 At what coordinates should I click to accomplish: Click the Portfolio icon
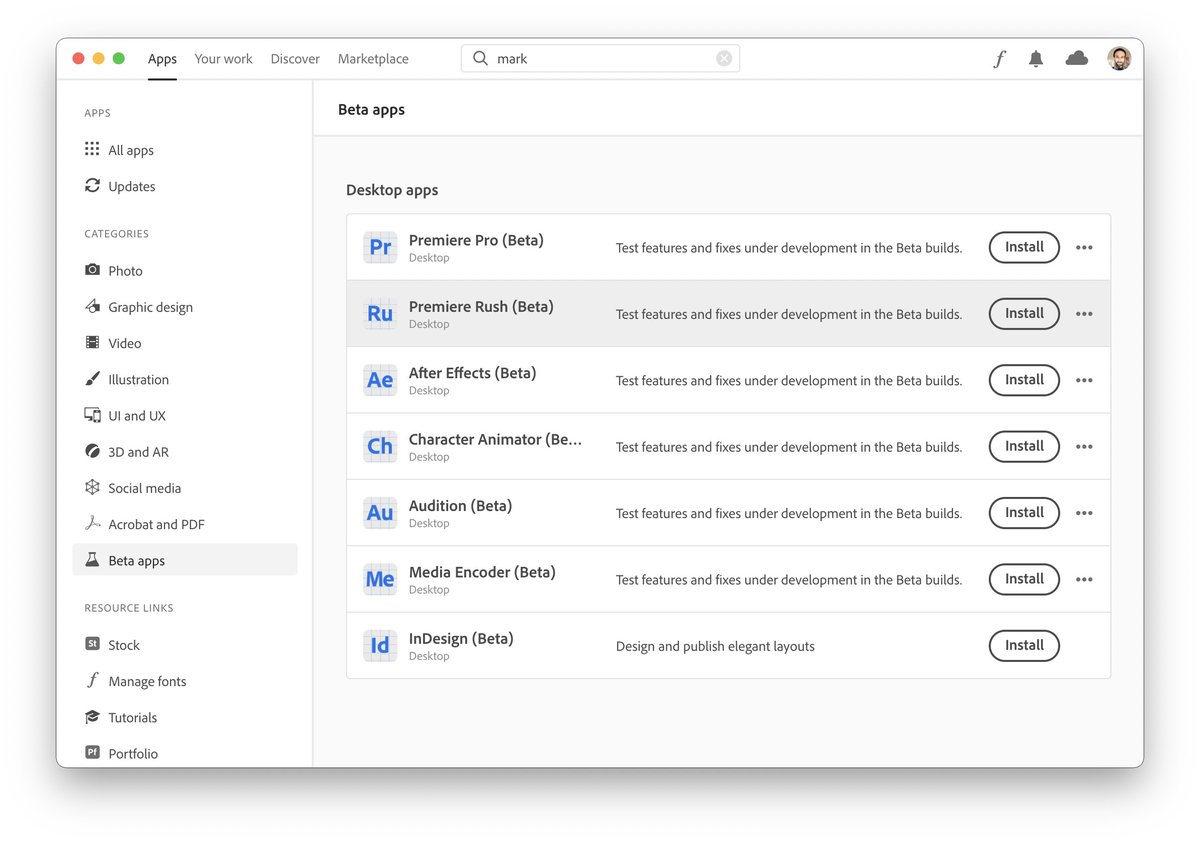[92, 752]
